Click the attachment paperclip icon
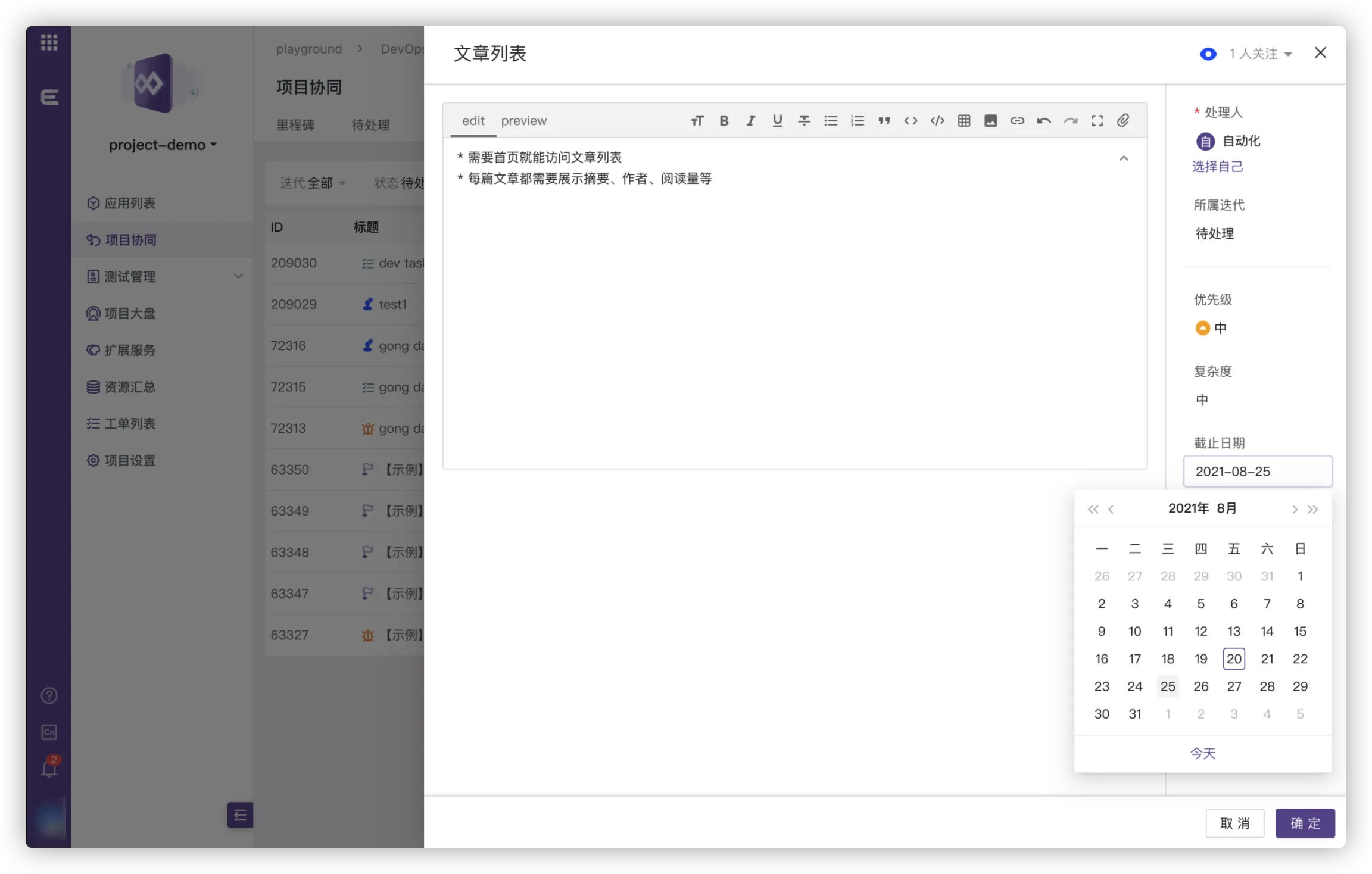 pyautogui.click(x=1123, y=121)
